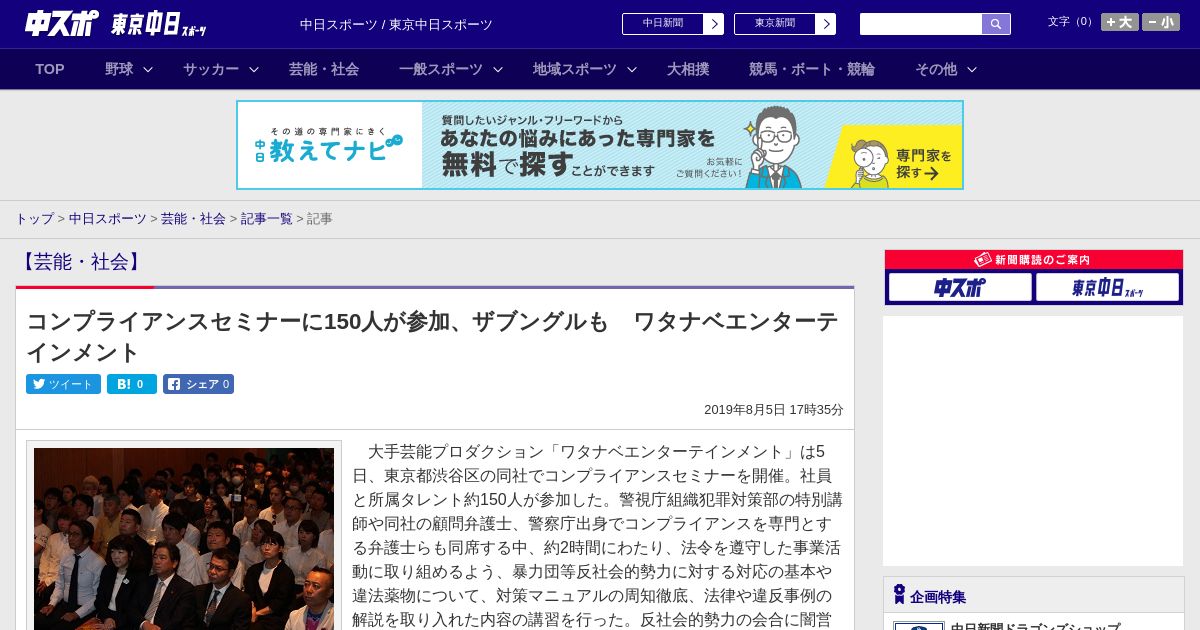Click the 教えてナビ banner advertisement
This screenshot has height=630, width=1200.
pyautogui.click(x=600, y=145)
